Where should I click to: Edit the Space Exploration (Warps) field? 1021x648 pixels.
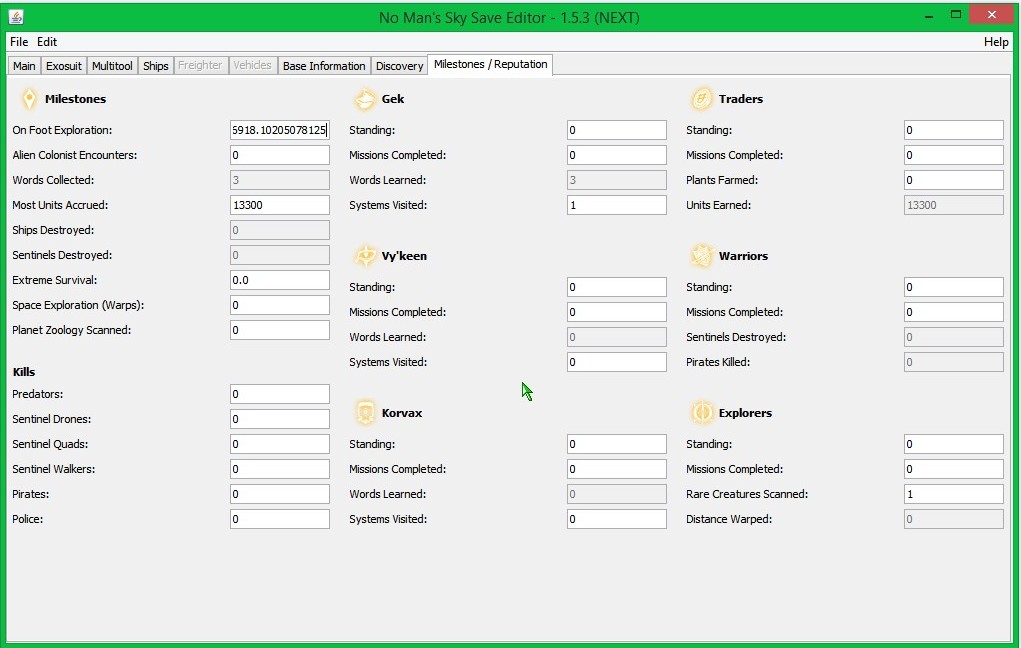click(280, 305)
